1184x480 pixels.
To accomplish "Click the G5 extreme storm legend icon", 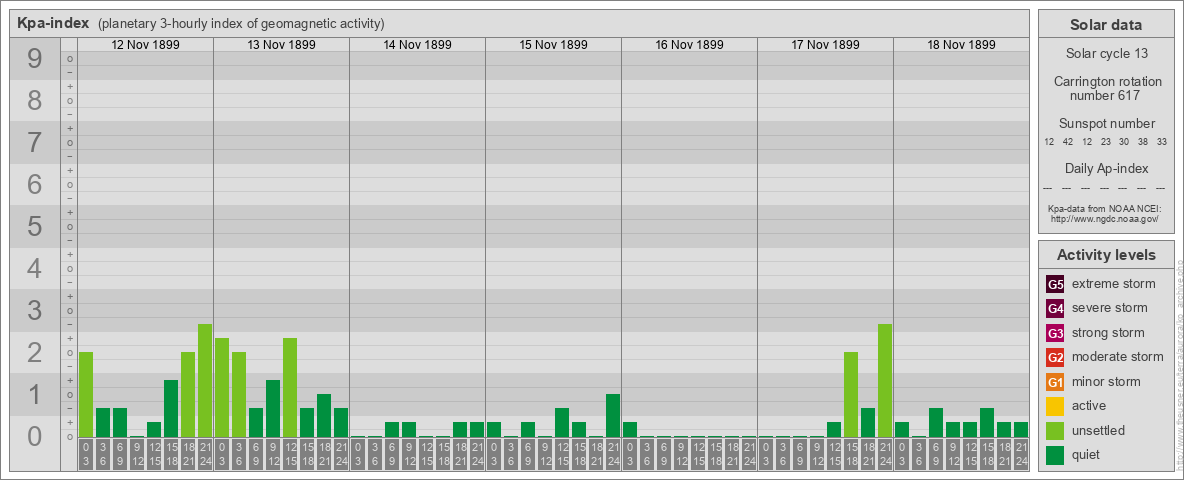I will 1055,284.
